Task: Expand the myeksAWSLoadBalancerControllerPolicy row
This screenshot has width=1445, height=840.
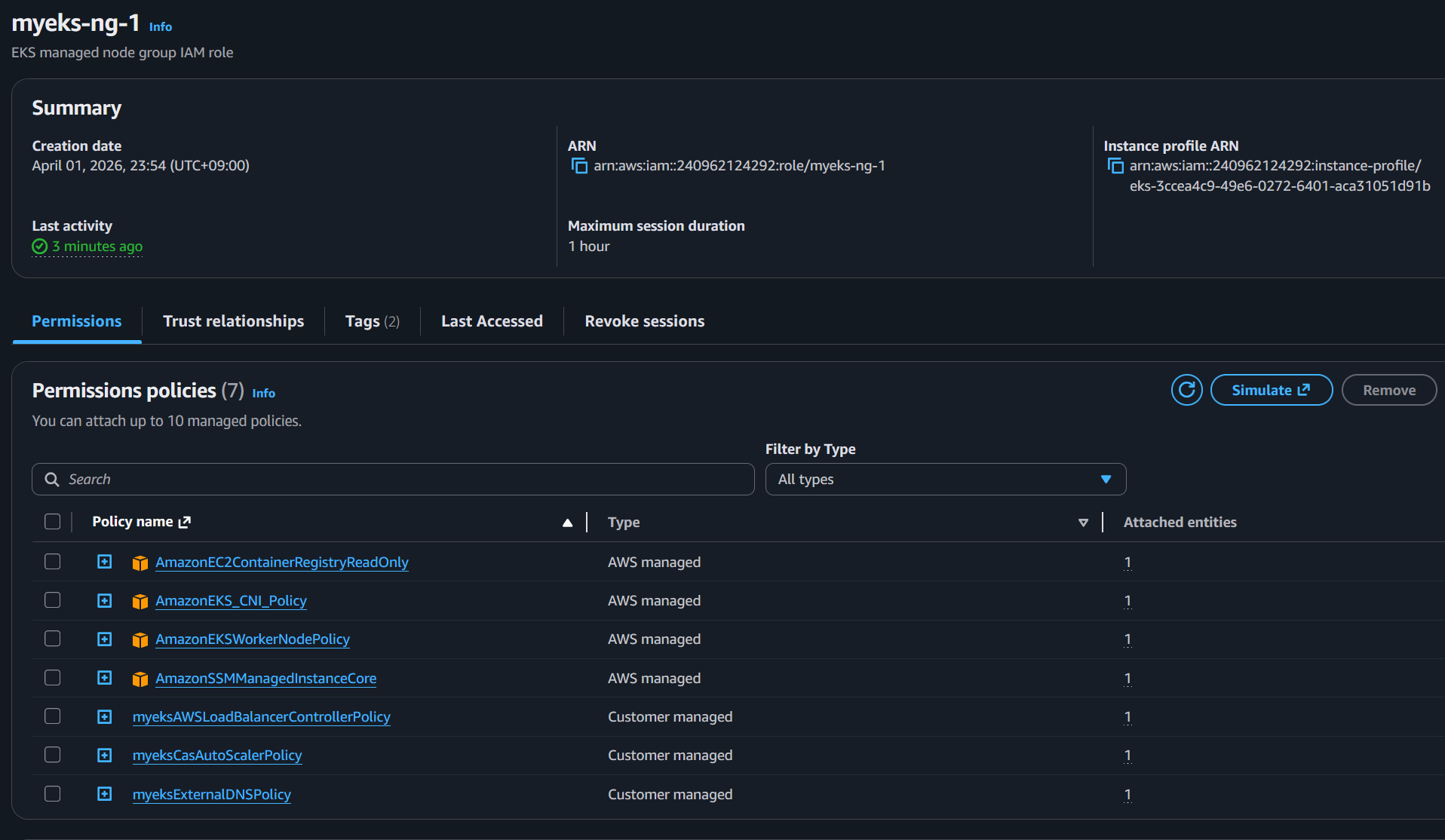Action: coord(105,717)
